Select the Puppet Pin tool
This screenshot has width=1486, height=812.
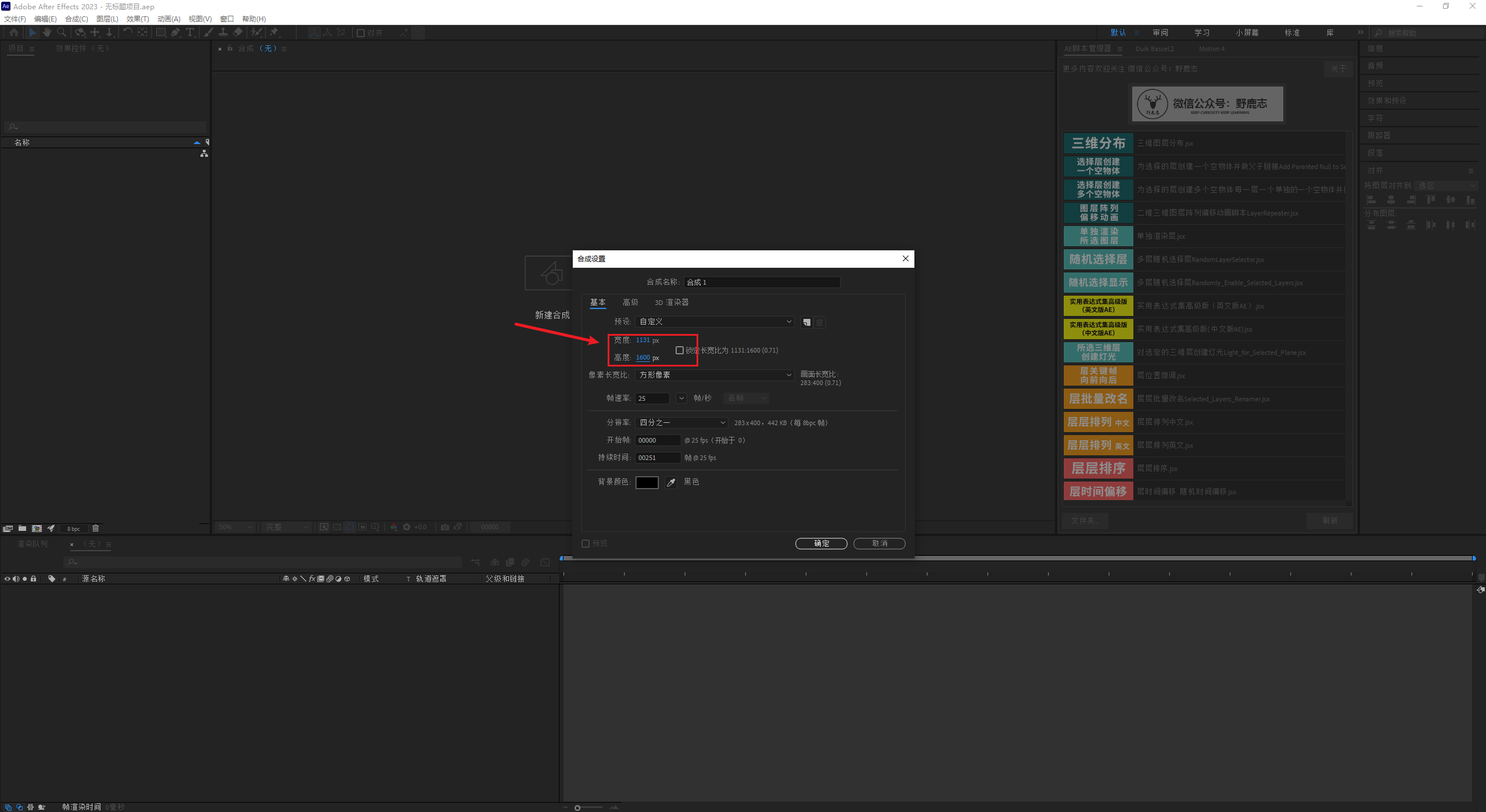(x=274, y=33)
